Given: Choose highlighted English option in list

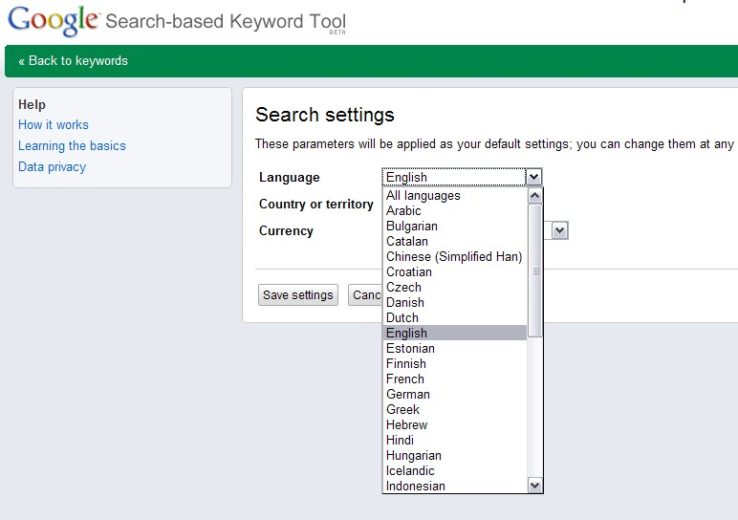Looking at the screenshot, I should point(455,333).
